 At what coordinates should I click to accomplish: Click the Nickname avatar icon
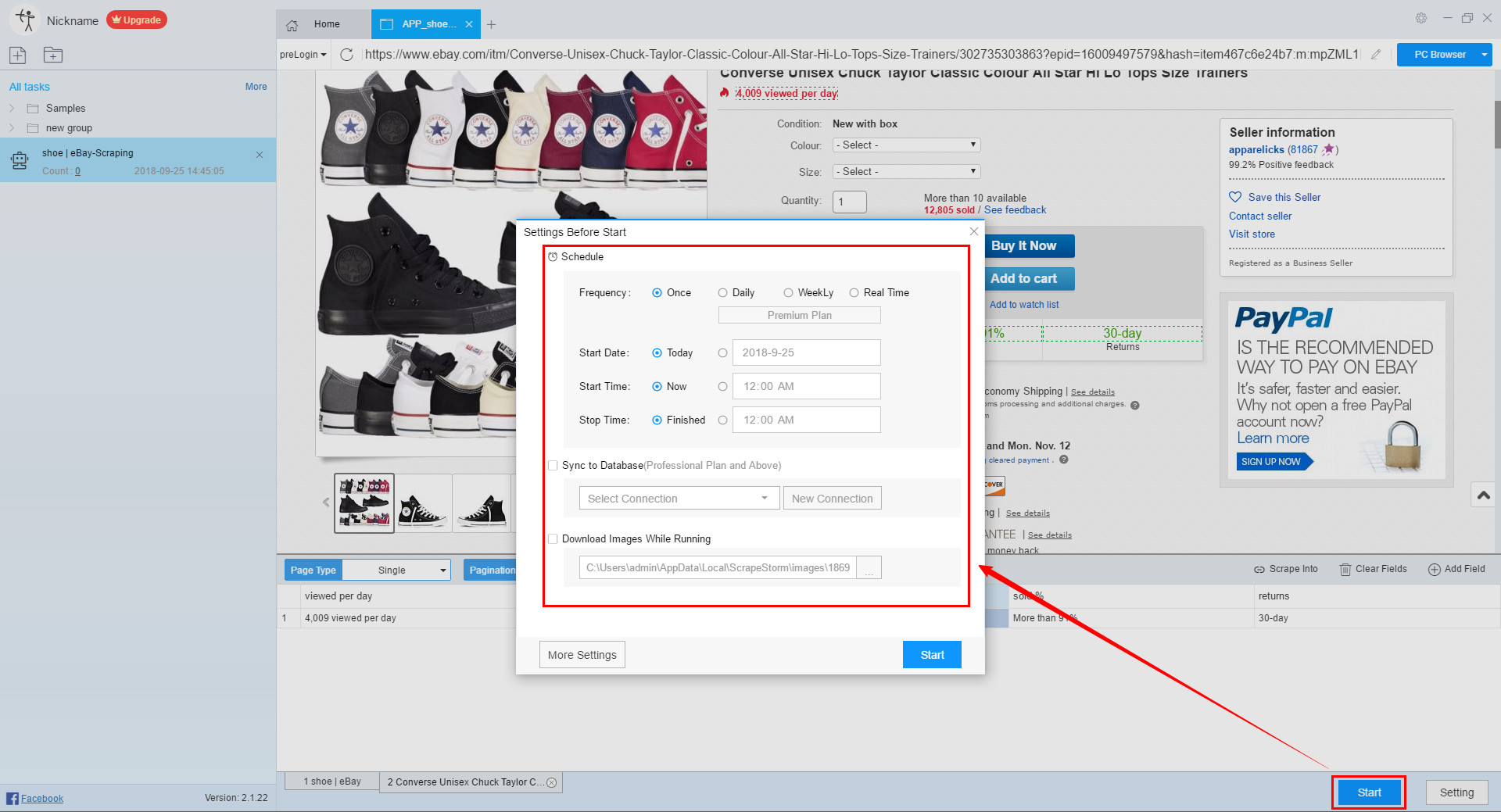point(25,20)
